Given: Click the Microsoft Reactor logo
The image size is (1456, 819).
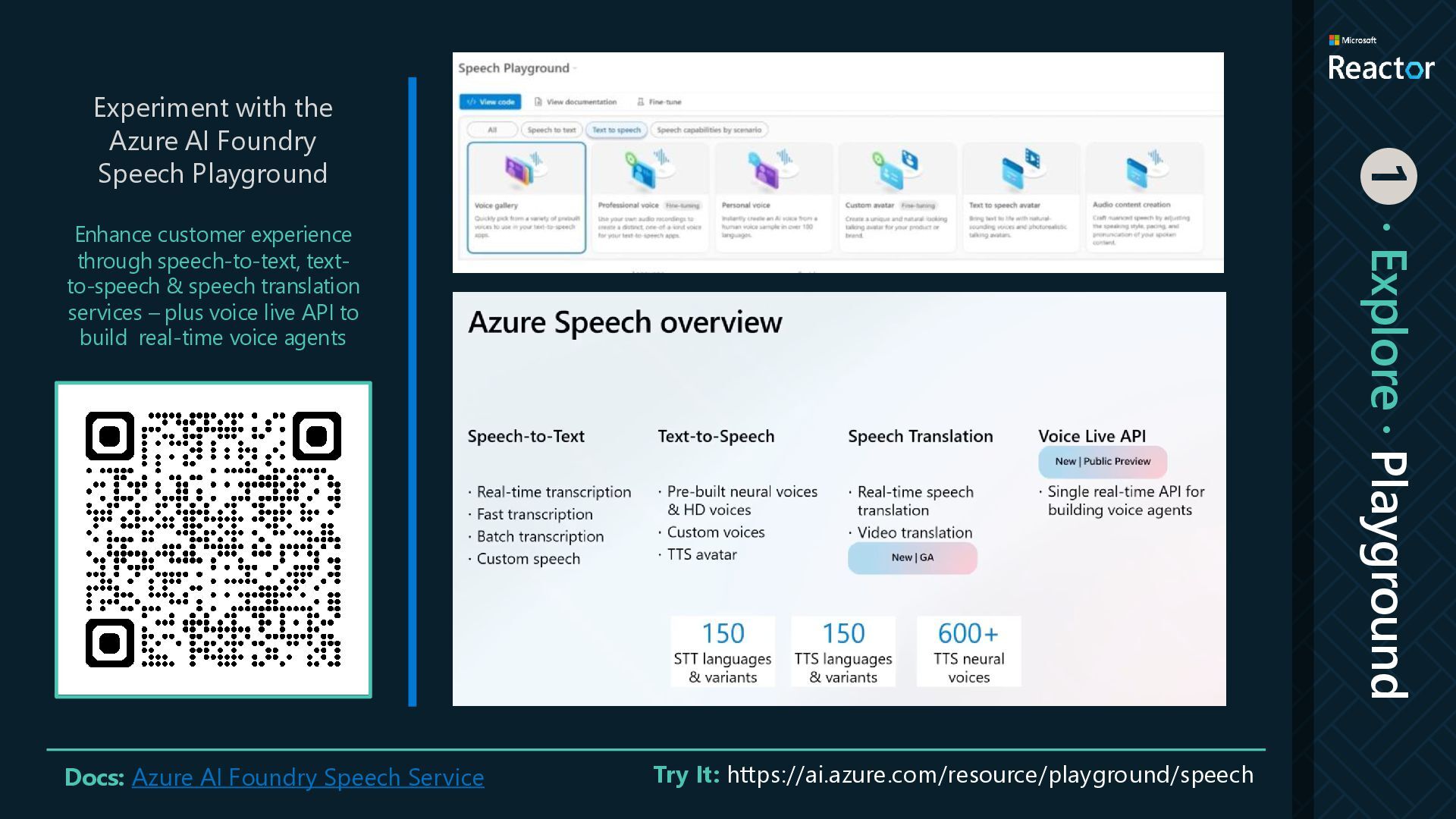Looking at the screenshot, I should coord(1381,58).
